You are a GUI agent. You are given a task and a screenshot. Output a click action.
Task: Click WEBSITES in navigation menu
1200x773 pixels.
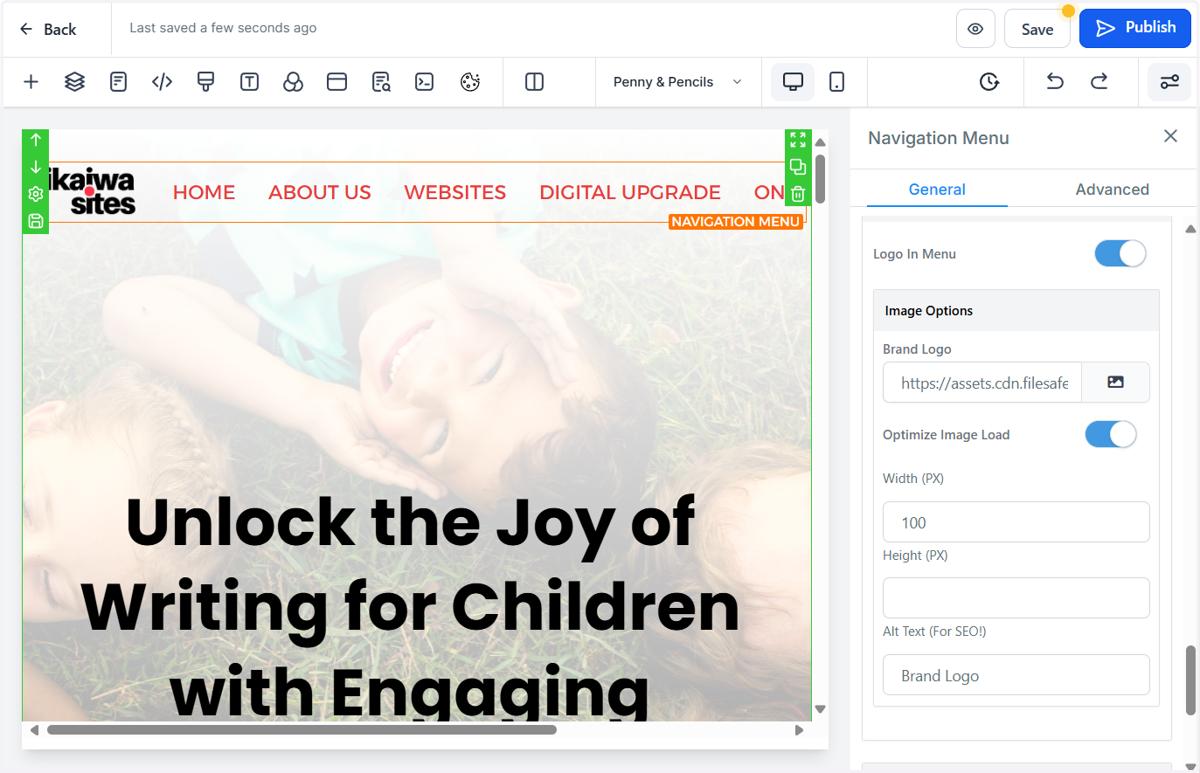point(455,192)
